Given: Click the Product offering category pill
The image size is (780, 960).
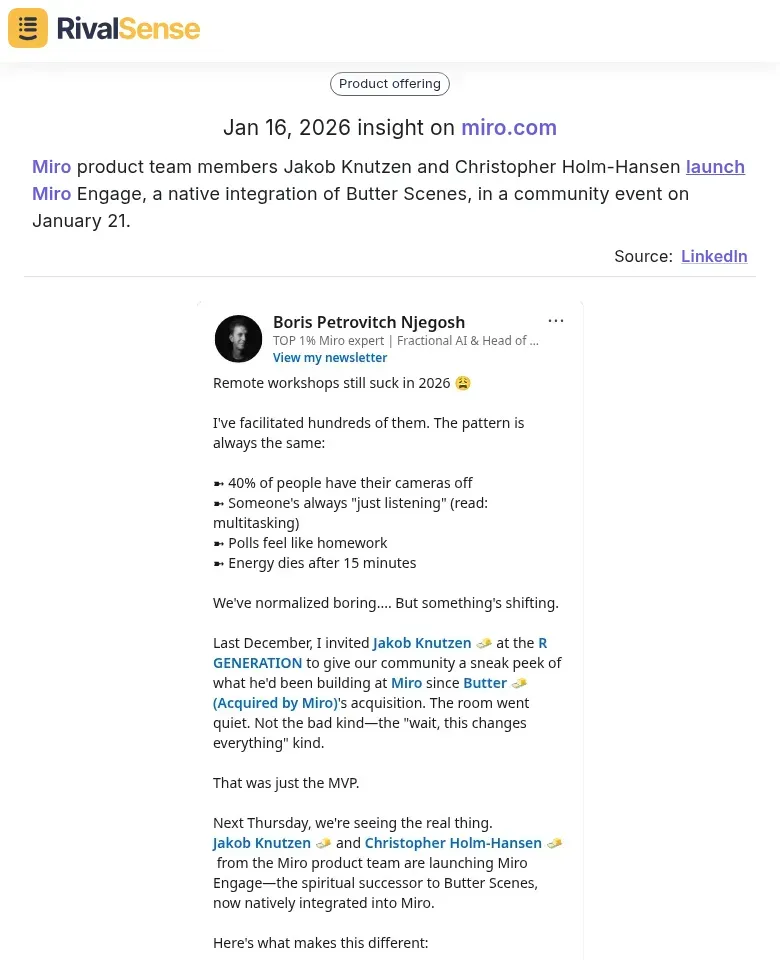Looking at the screenshot, I should click(x=389, y=84).
